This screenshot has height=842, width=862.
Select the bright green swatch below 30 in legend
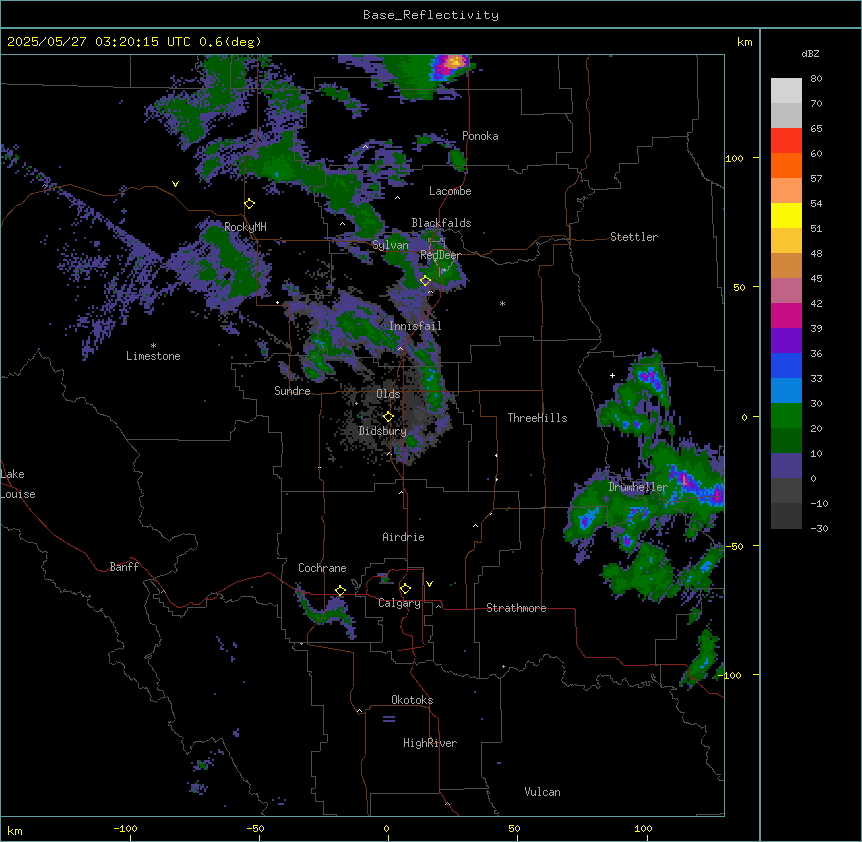786,416
